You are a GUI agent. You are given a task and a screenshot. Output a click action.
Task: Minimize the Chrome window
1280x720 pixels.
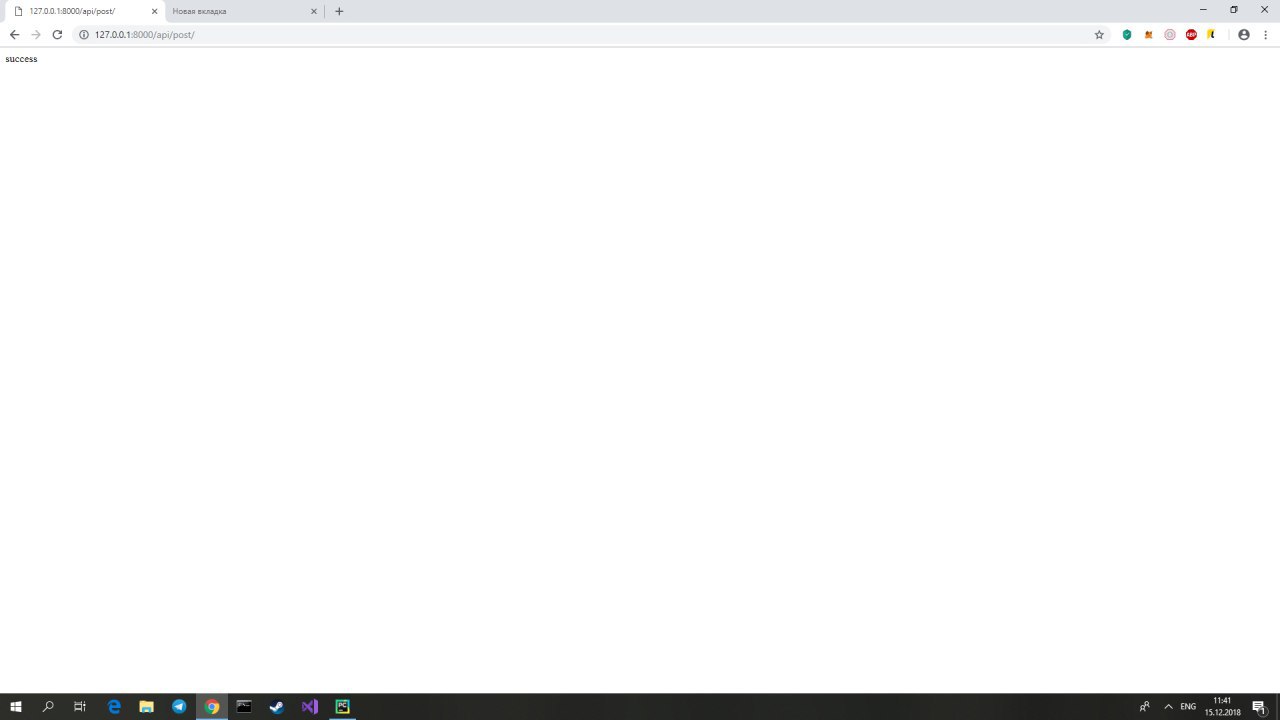coord(1203,9)
